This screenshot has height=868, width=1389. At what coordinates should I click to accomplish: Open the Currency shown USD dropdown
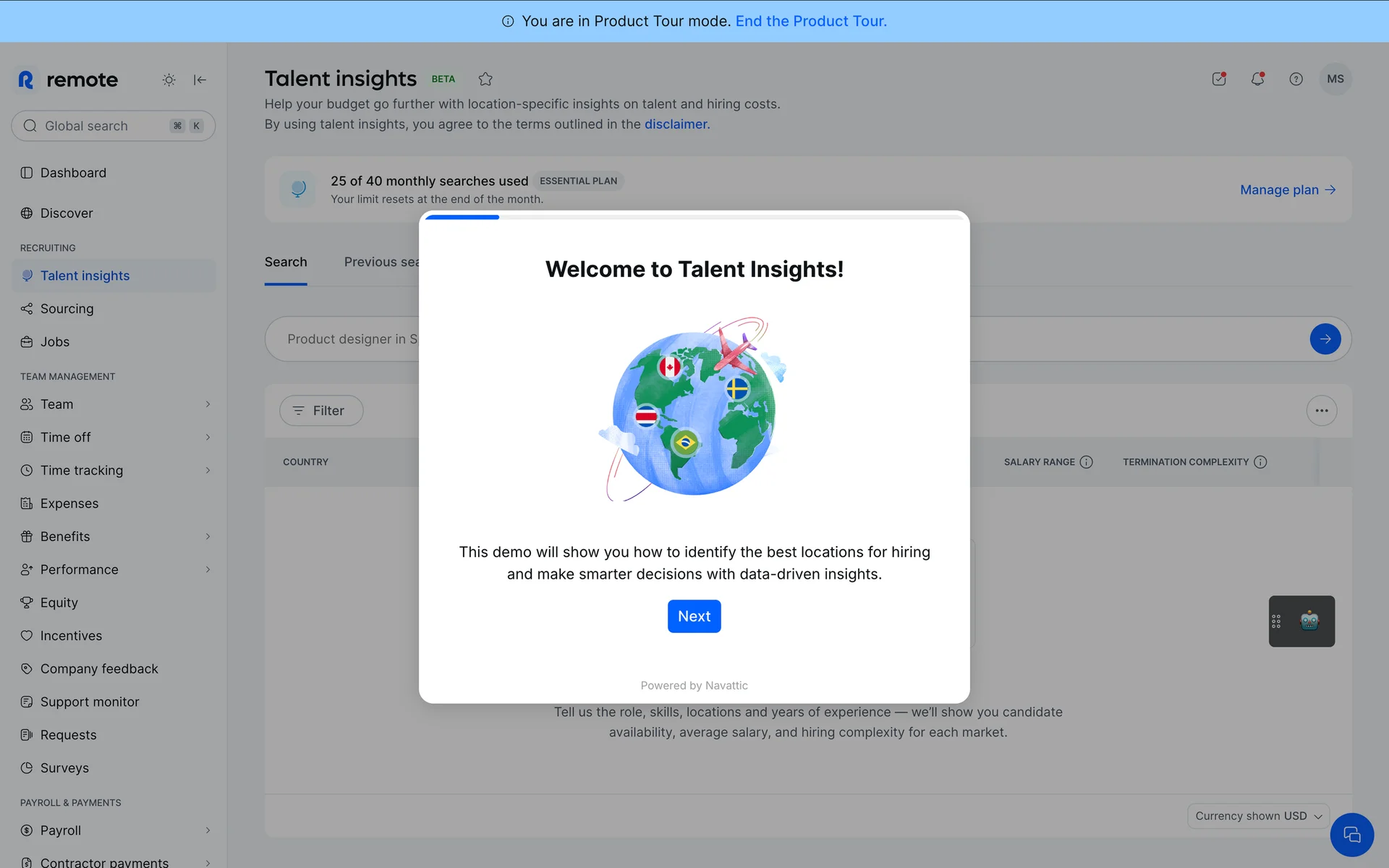1257,816
